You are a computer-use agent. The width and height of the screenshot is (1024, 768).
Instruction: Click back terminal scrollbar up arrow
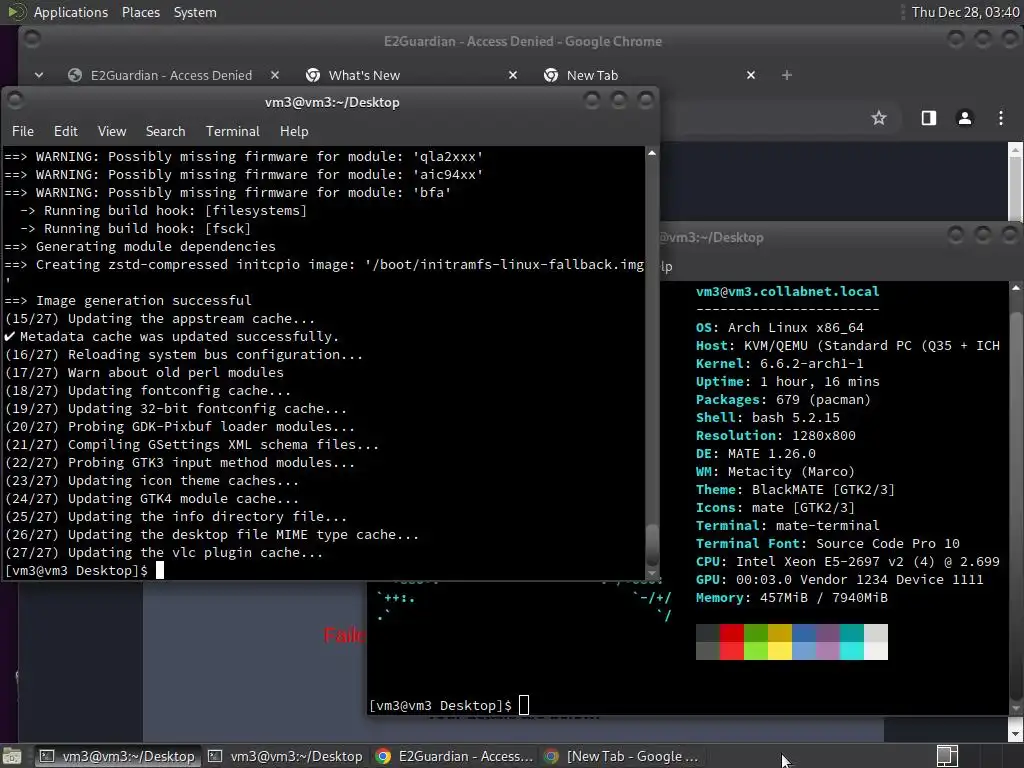[x=1016, y=287]
